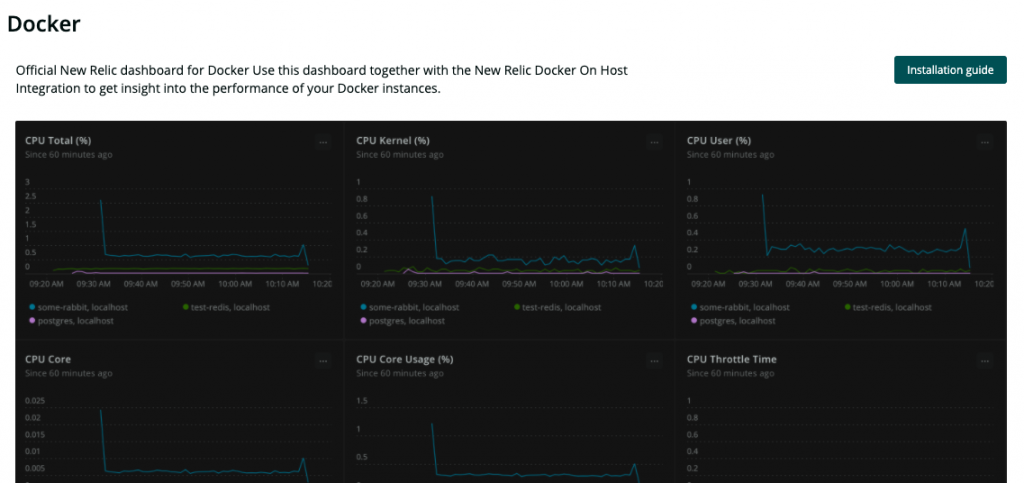This screenshot has height=483, width=1024.
Task: Open CPU Core widget options menu
Action: 323,360
